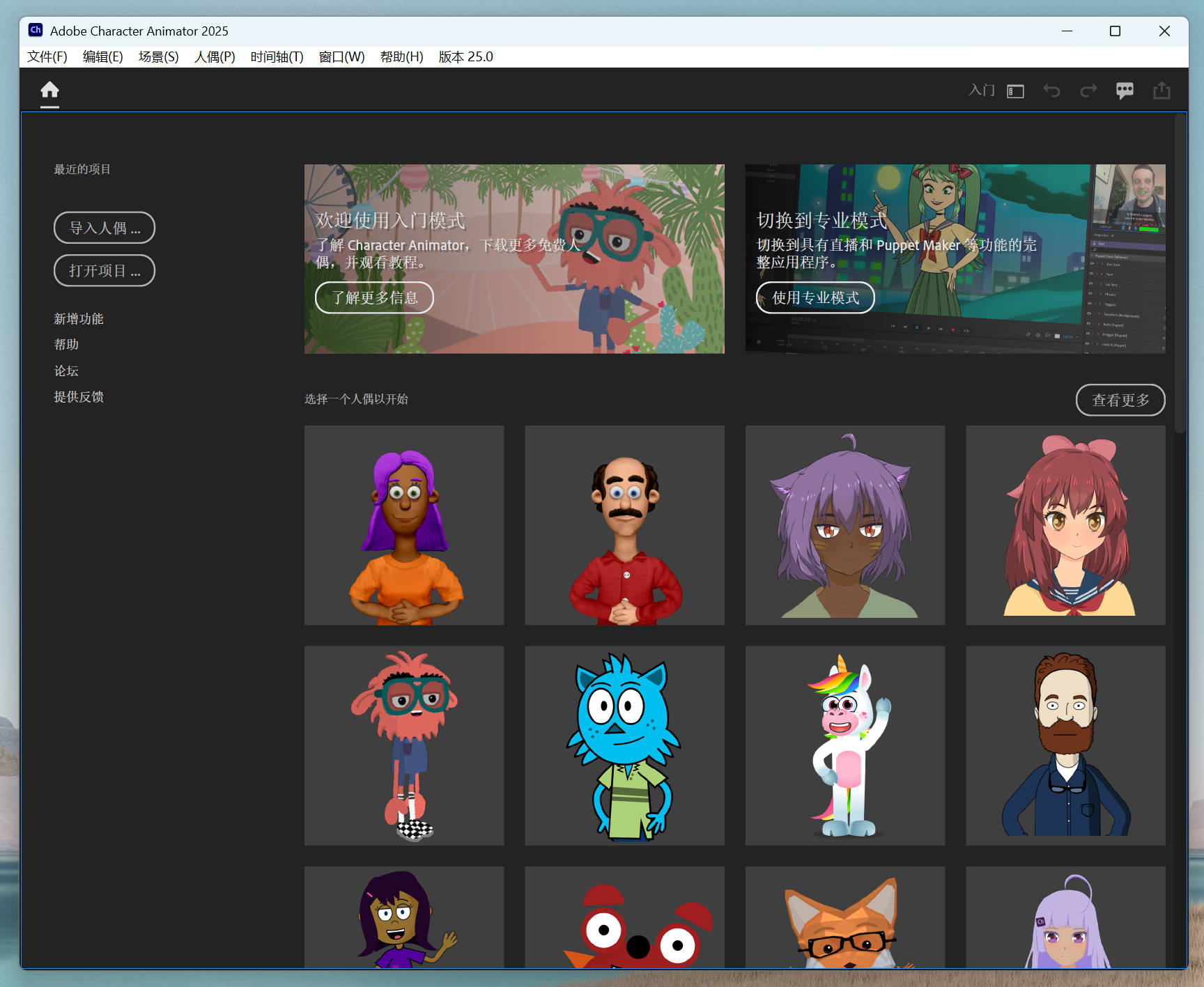Viewport: 1204px width, 987px height.
Task: Open the 新增功能 link
Action: (79, 319)
